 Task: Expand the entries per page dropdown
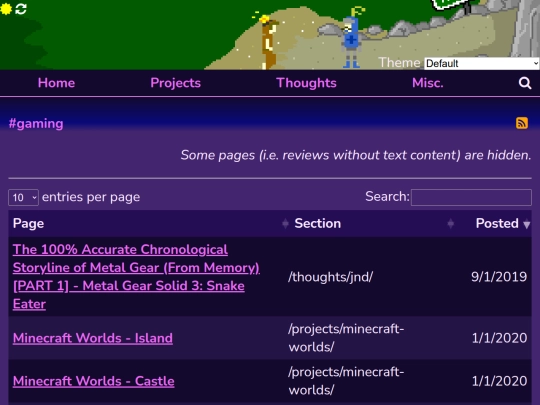point(23,197)
